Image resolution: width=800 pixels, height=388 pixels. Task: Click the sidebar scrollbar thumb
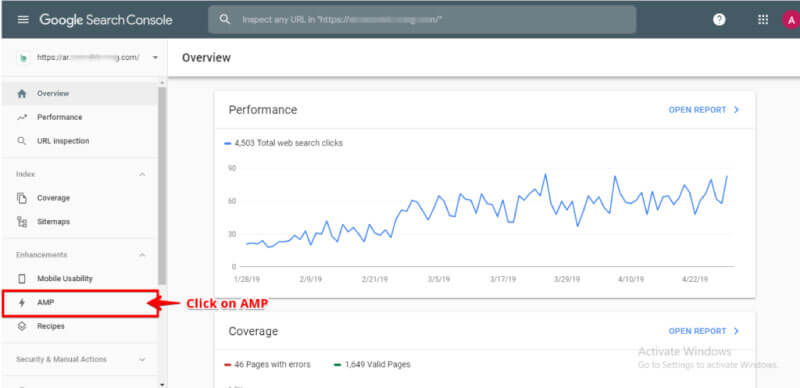(x=162, y=185)
